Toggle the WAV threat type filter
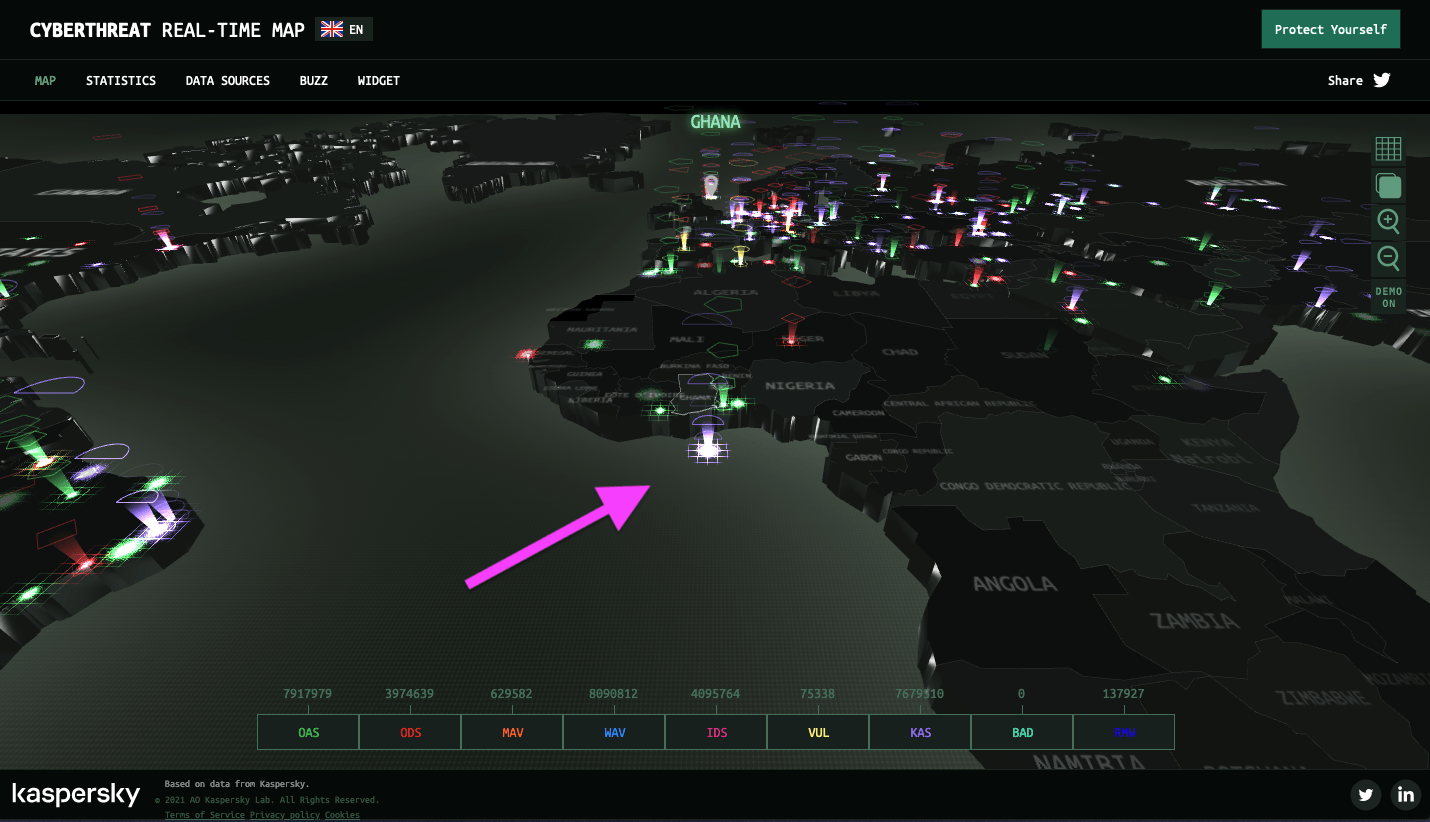This screenshot has height=822, width=1430. (614, 732)
